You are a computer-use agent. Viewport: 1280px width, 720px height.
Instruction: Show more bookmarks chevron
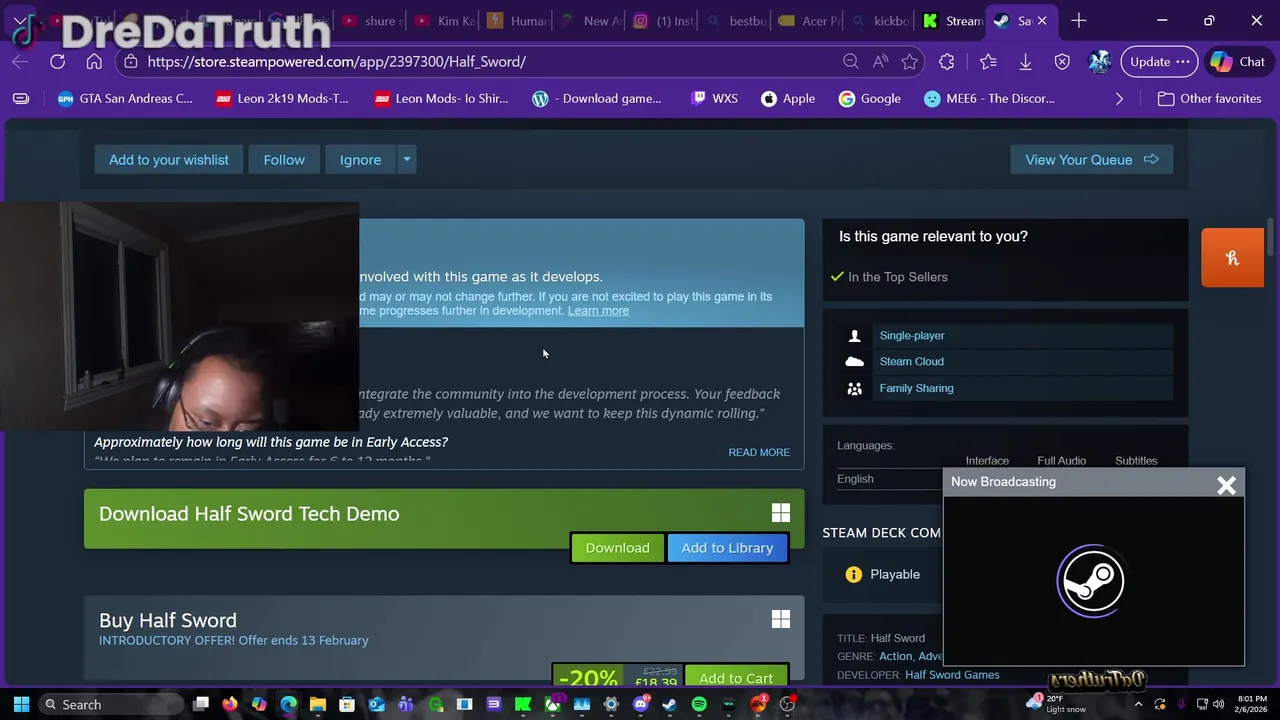(x=1119, y=98)
